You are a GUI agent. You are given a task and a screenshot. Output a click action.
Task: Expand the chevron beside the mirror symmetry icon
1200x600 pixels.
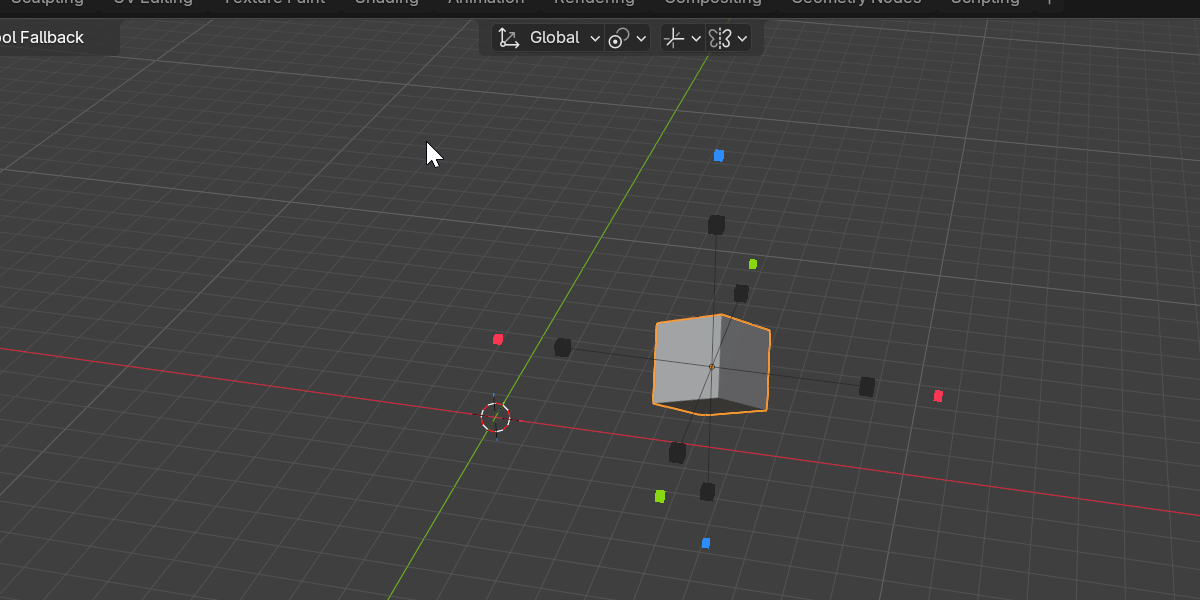742,38
